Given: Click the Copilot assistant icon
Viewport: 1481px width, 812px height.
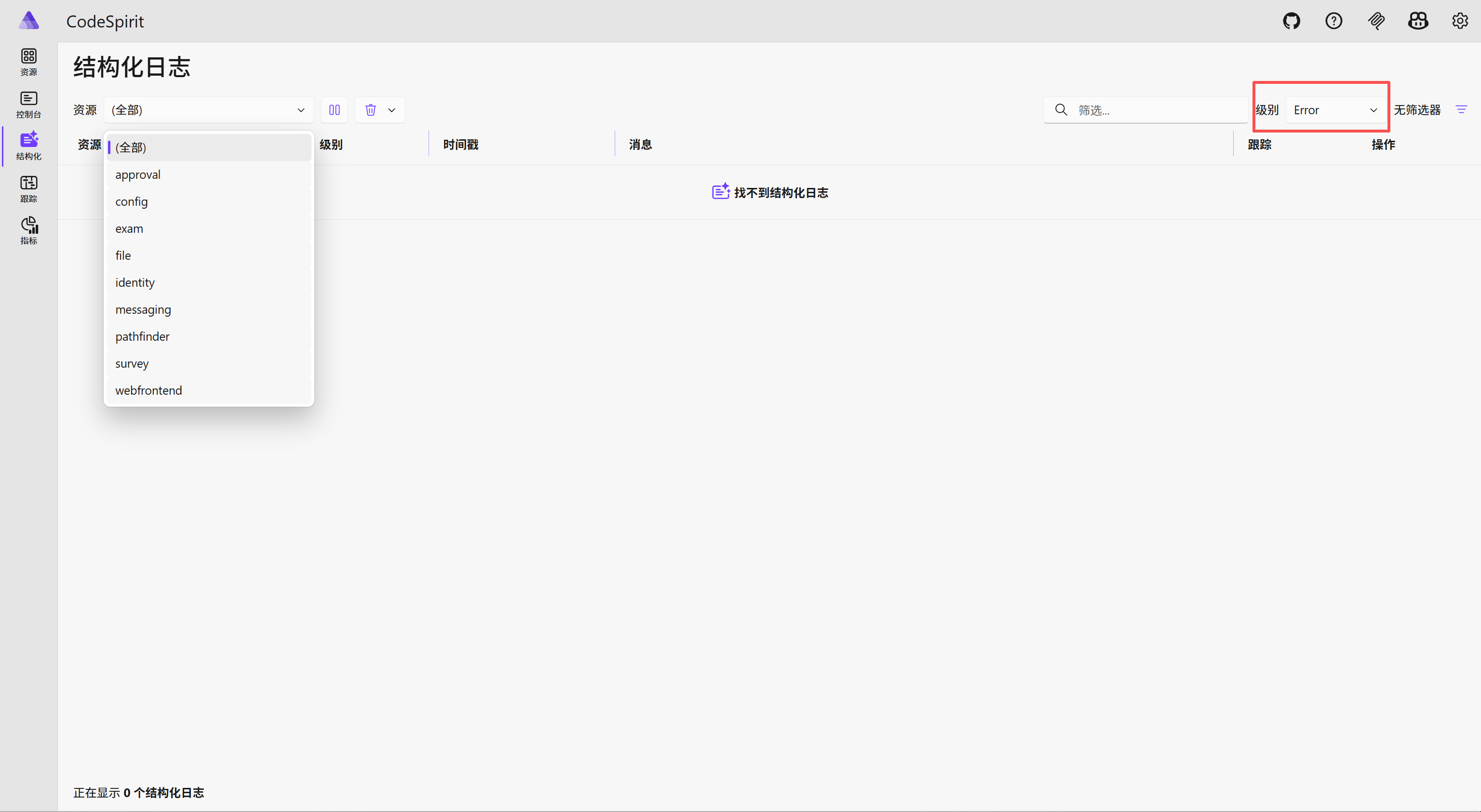Looking at the screenshot, I should point(1418,21).
